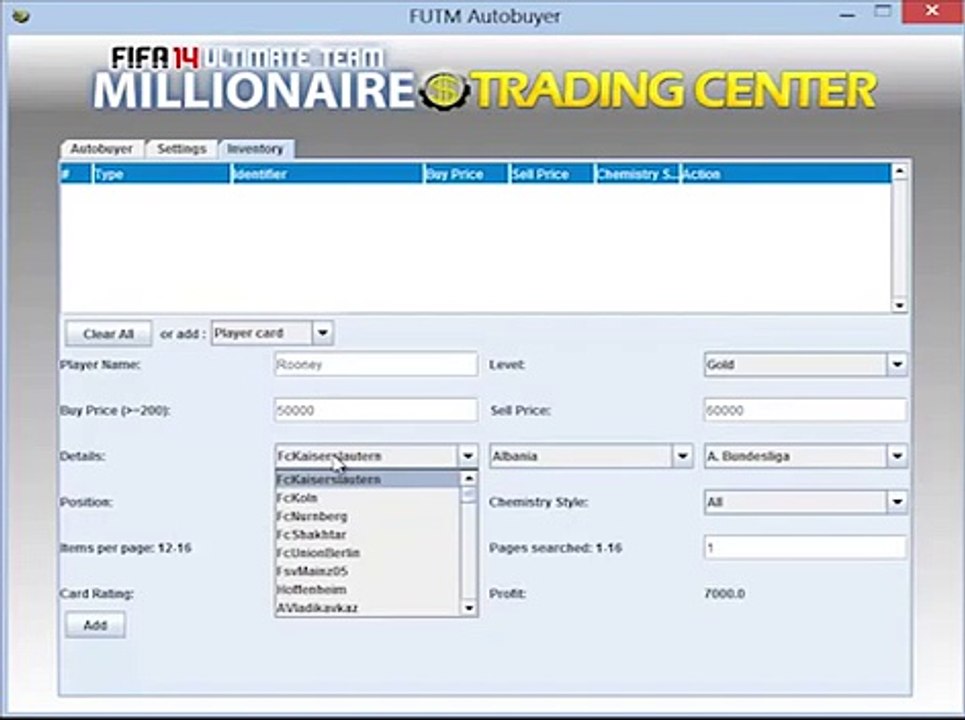Select the Inventory tab
Image resolution: width=965 pixels, height=720 pixels.
pos(255,149)
